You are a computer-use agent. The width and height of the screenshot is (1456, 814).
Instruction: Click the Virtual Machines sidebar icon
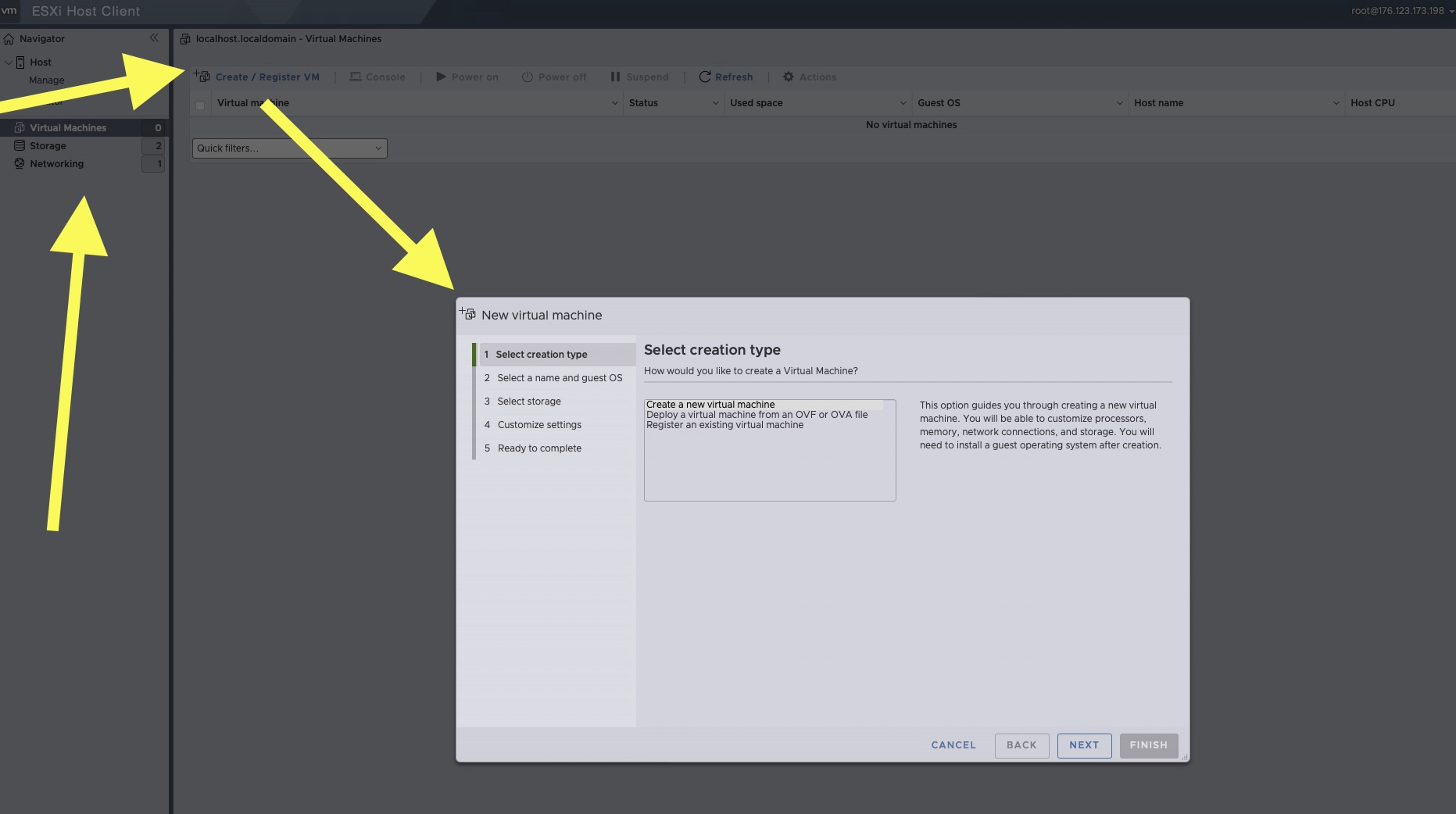click(20, 127)
